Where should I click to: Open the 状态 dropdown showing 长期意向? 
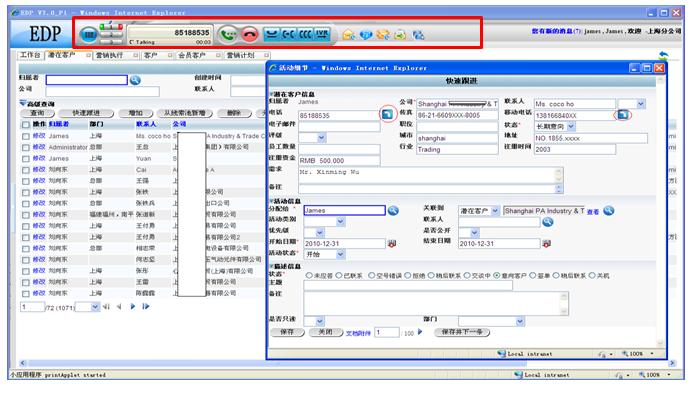pos(571,127)
